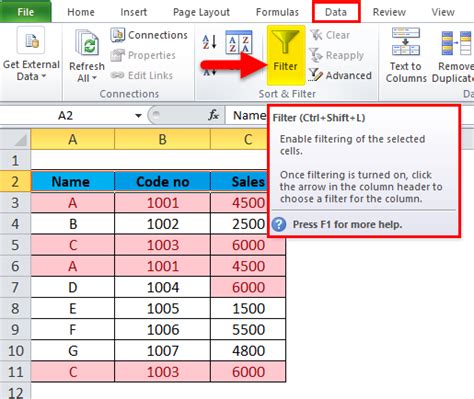The height and width of the screenshot is (399, 474).
Task: Expand the Name Box dropdown arrow
Action: click(138, 116)
